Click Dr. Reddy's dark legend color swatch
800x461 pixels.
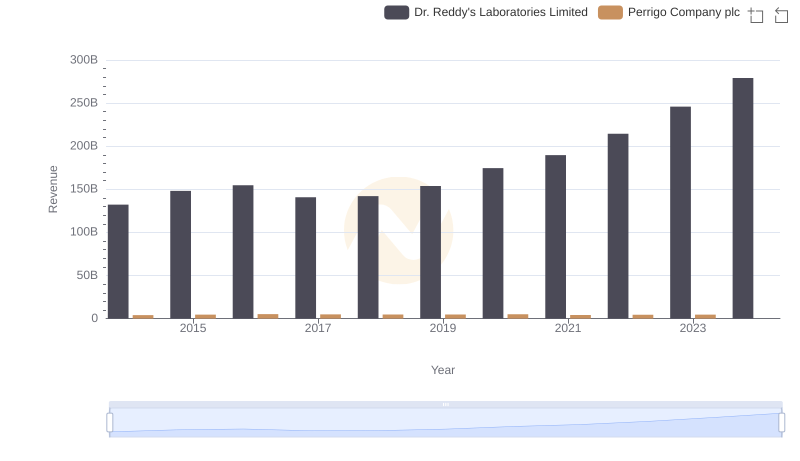[396, 12]
